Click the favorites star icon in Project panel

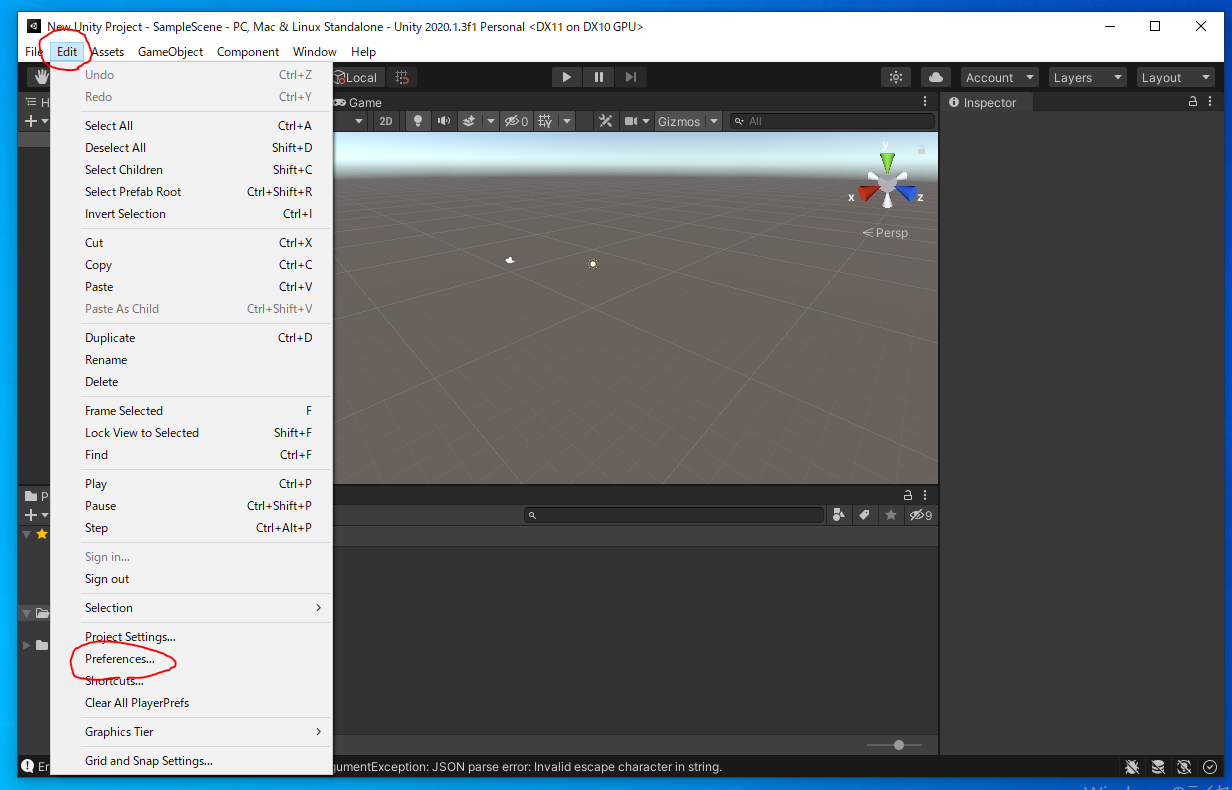point(890,515)
